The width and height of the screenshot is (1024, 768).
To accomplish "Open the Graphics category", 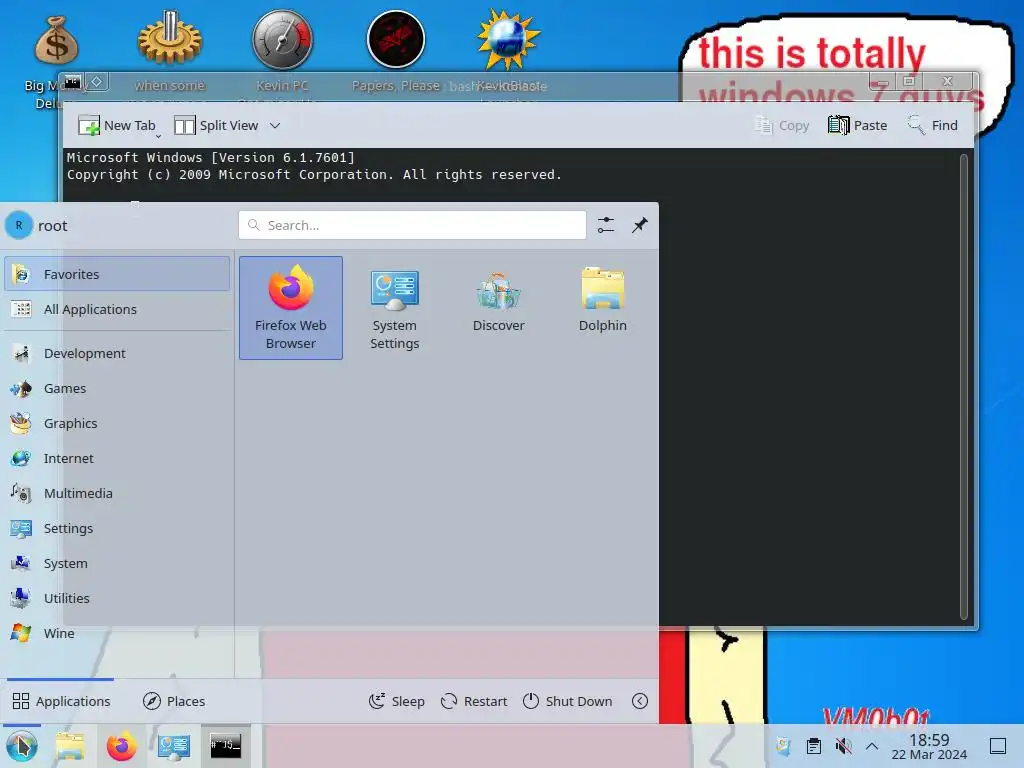I will [117, 423].
